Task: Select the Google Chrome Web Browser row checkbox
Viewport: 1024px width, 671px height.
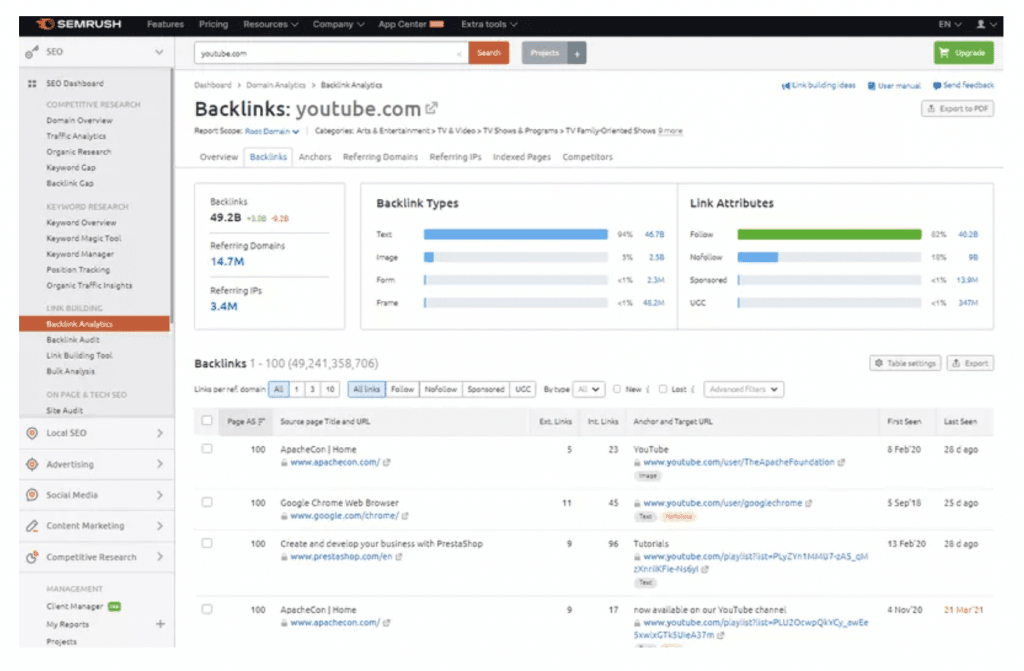Action: click(x=207, y=502)
